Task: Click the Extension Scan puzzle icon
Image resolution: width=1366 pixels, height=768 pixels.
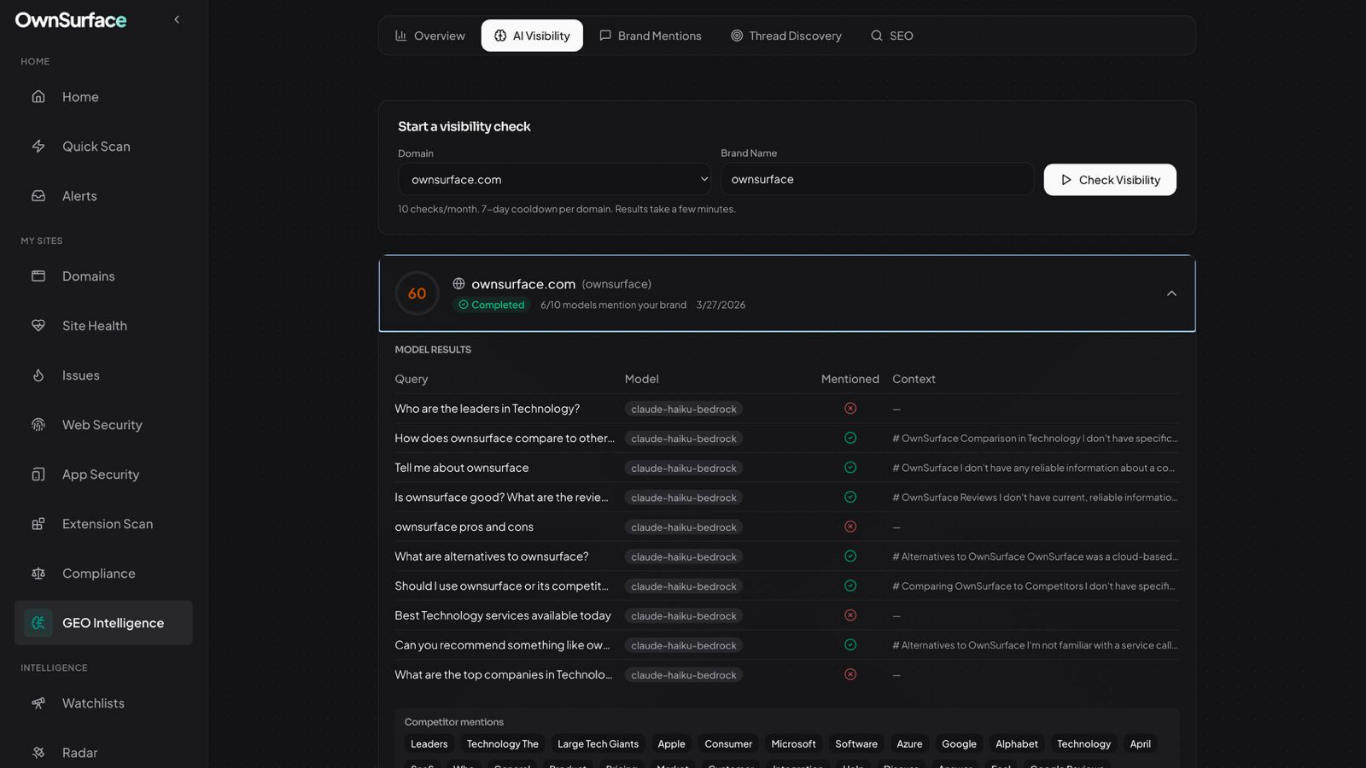Action: click(38, 524)
